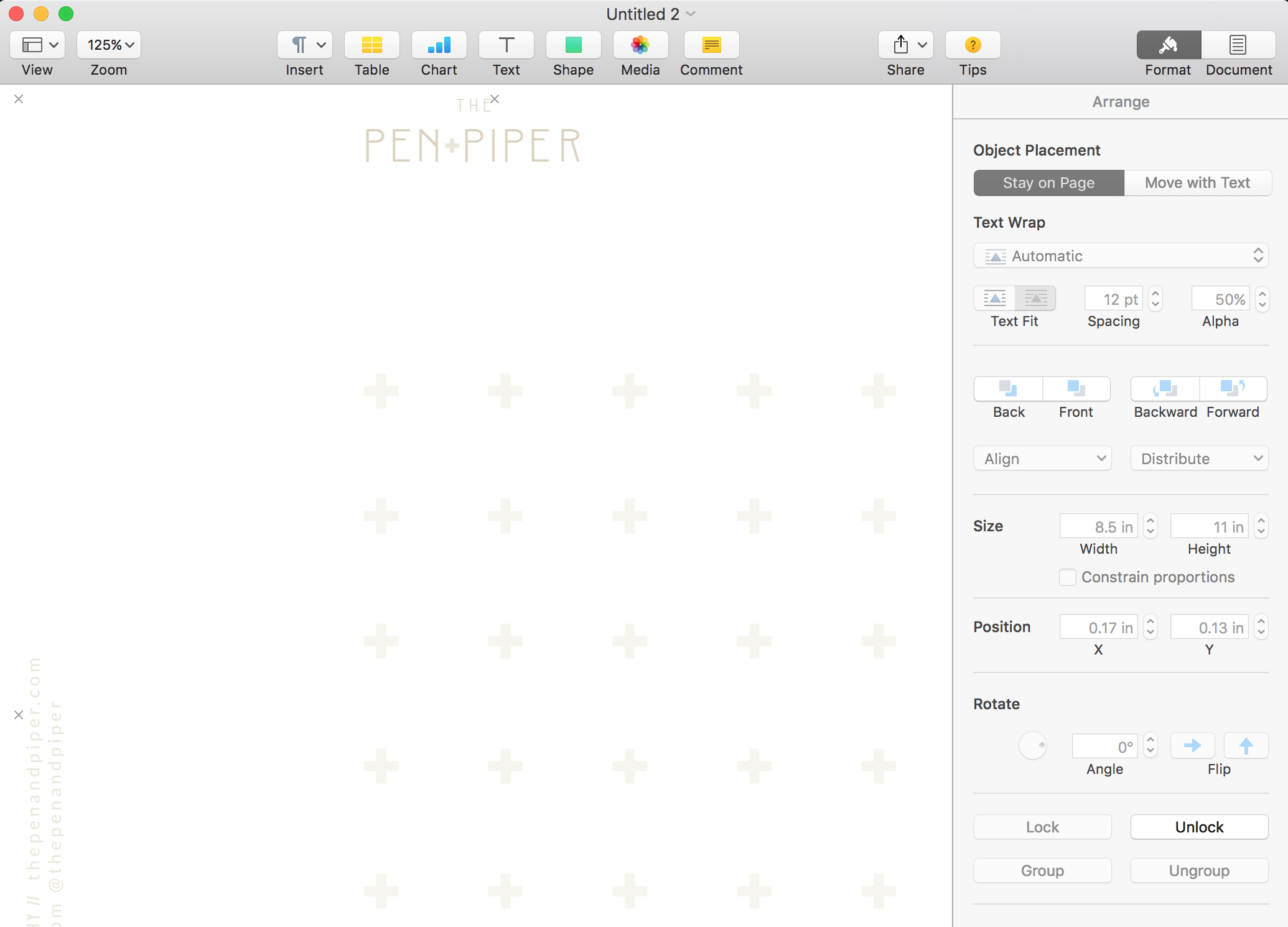Click the Chart toolbar icon
Viewport: 1288px width, 927px height.
pyautogui.click(x=439, y=45)
